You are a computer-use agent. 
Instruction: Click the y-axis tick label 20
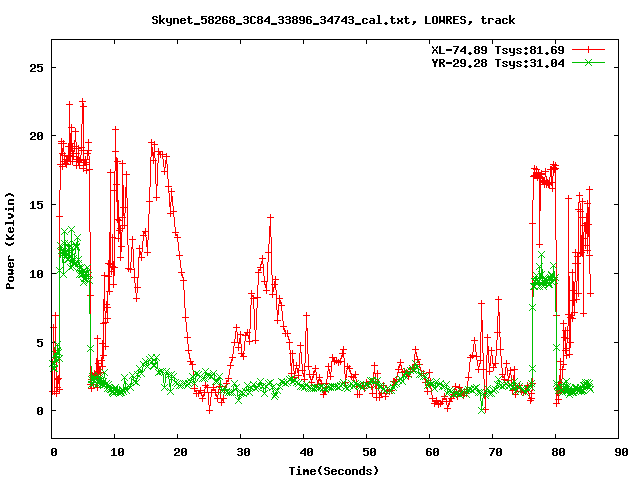point(36,136)
